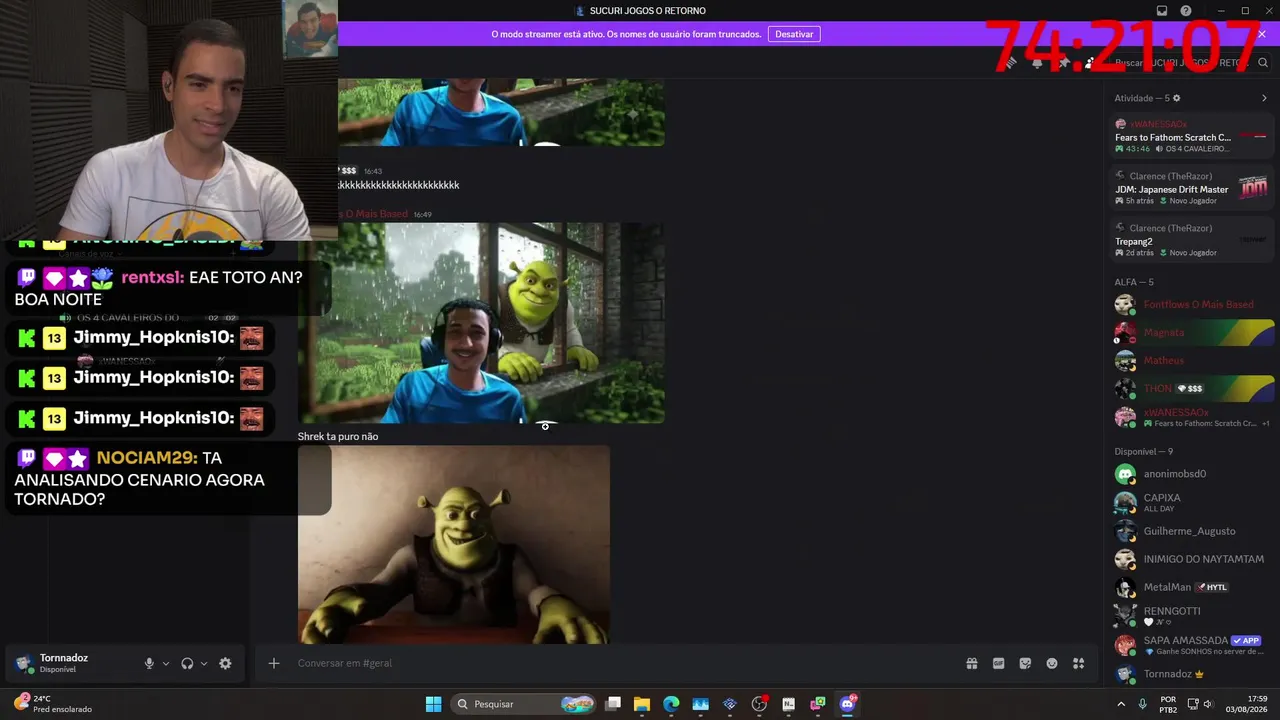Click the tray microphone indicator
The width and height of the screenshot is (1280, 720).
(1143, 704)
